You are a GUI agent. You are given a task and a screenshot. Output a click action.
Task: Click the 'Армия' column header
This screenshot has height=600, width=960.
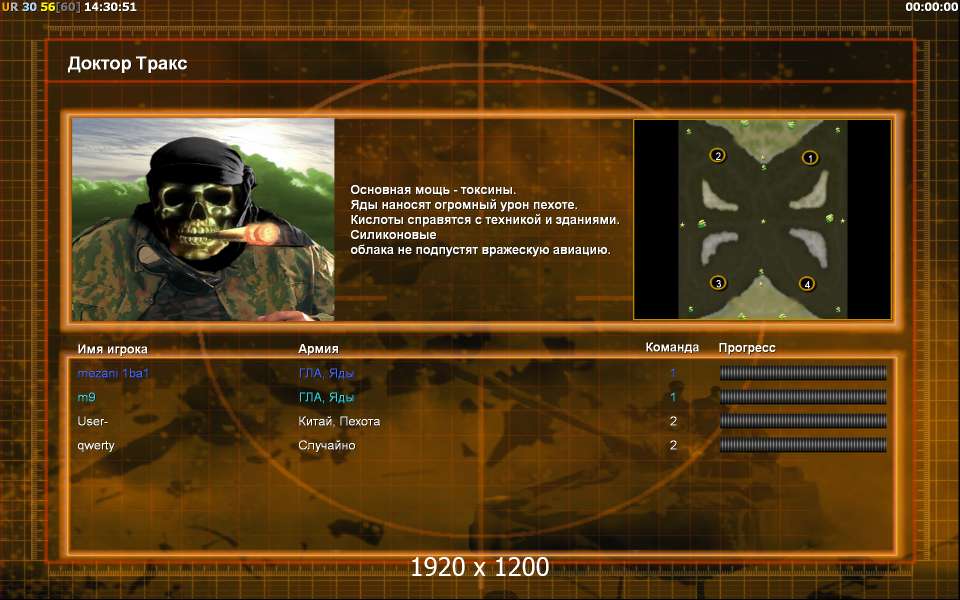(318, 348)
